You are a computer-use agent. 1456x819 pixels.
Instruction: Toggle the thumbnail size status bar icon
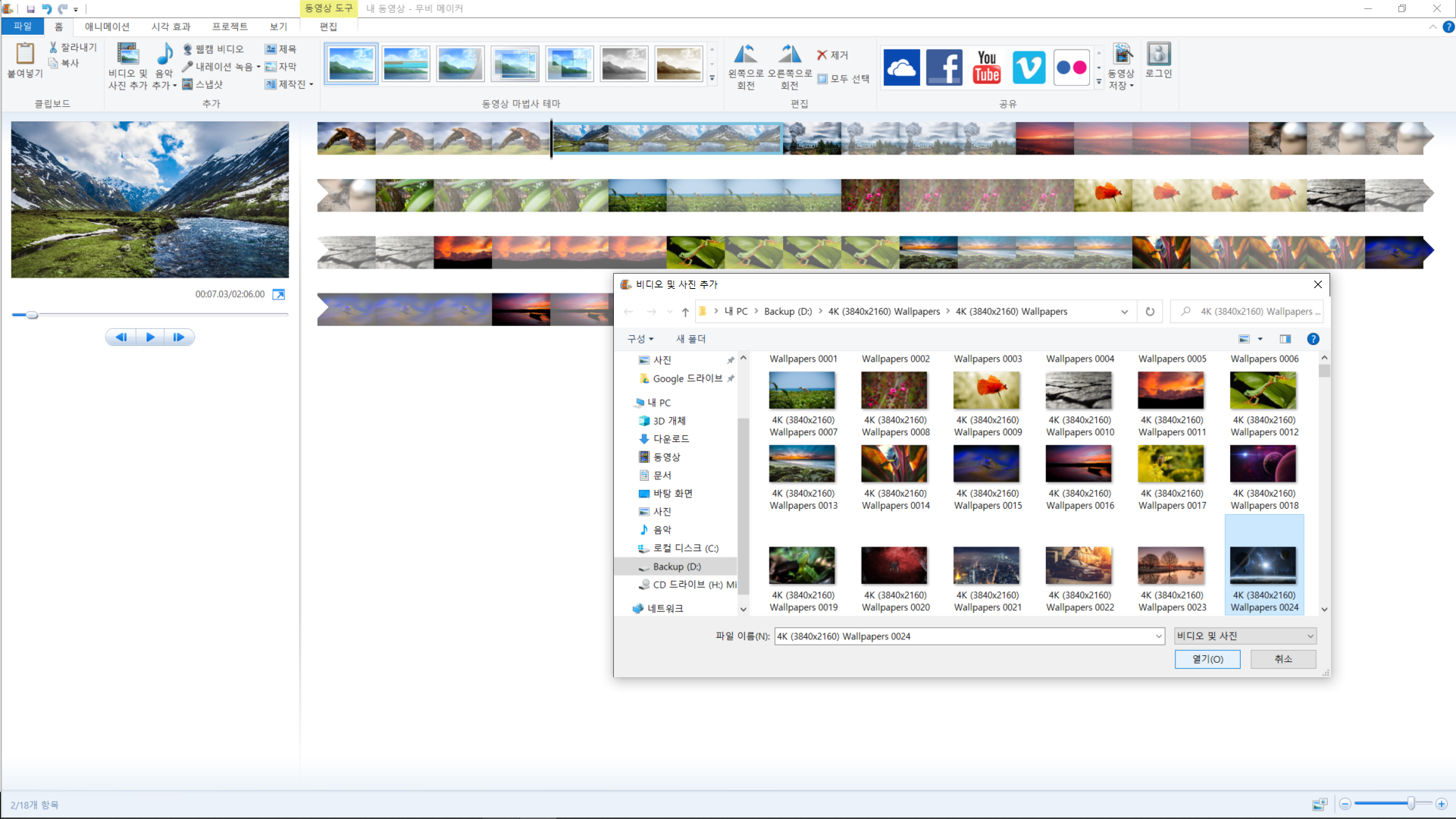(x=1320, y=804)
